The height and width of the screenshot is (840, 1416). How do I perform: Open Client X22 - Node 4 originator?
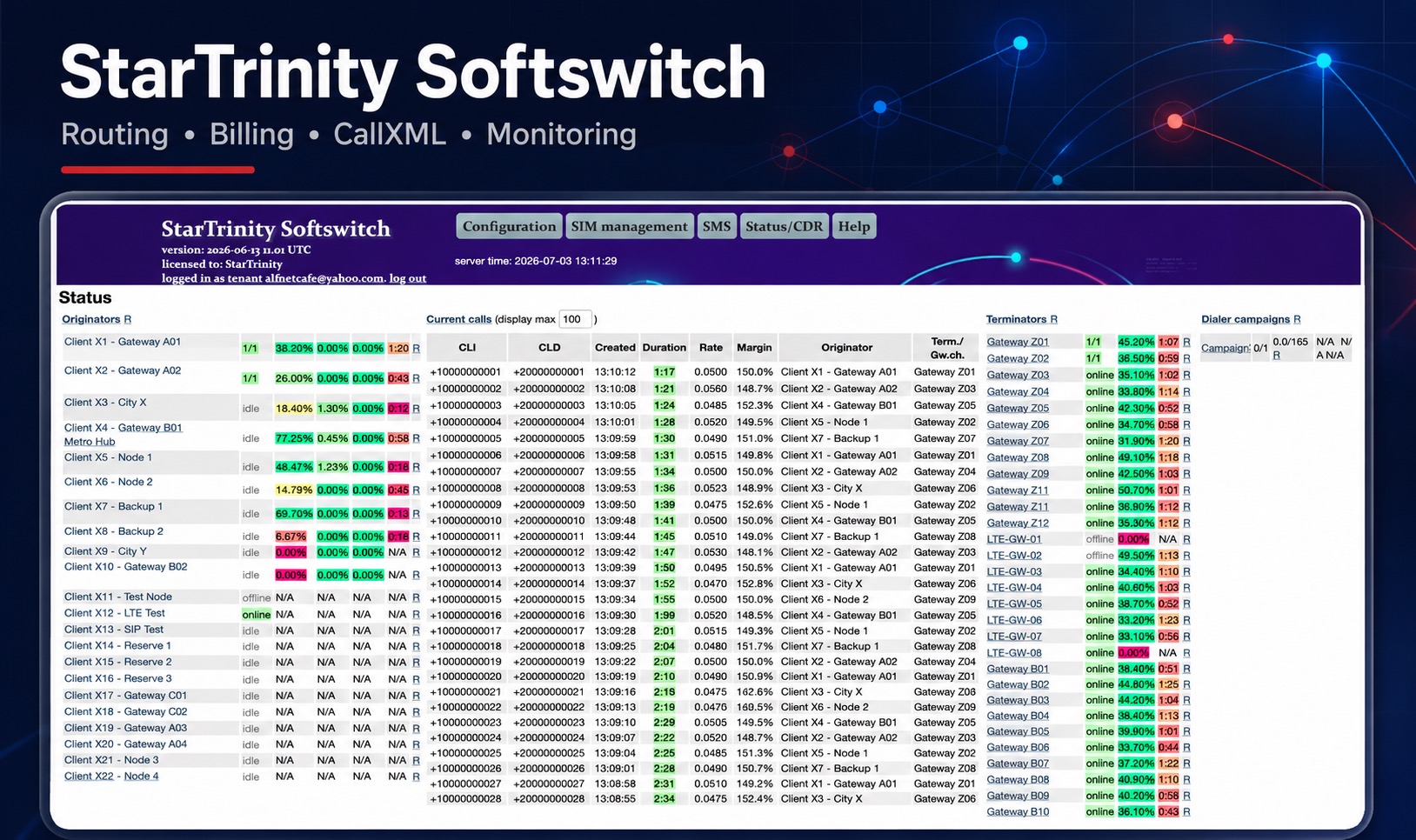111,777
